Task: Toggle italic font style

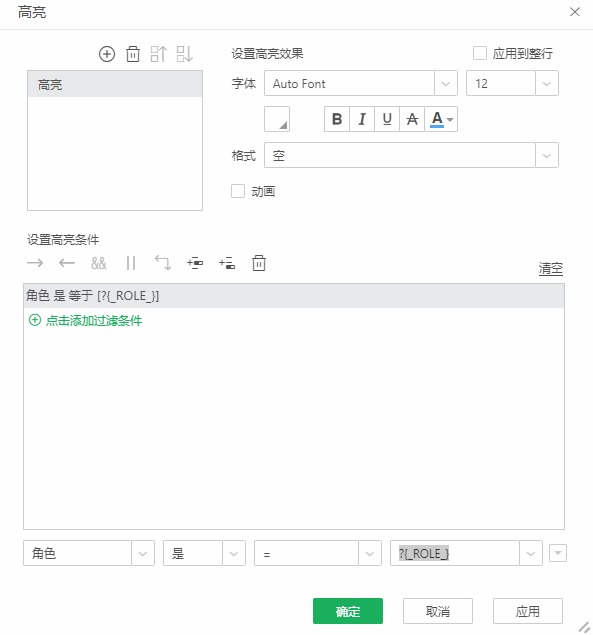Action: (x=362, y=119)
